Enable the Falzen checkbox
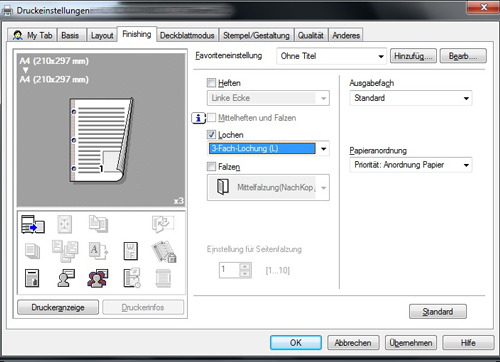This screenshot has width=500, height=362. (211, 166)
